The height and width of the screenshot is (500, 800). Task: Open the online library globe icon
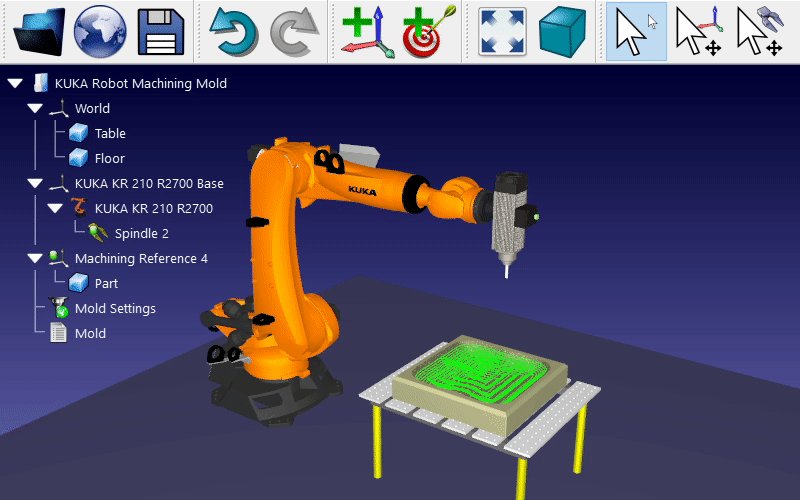(100, 31)
